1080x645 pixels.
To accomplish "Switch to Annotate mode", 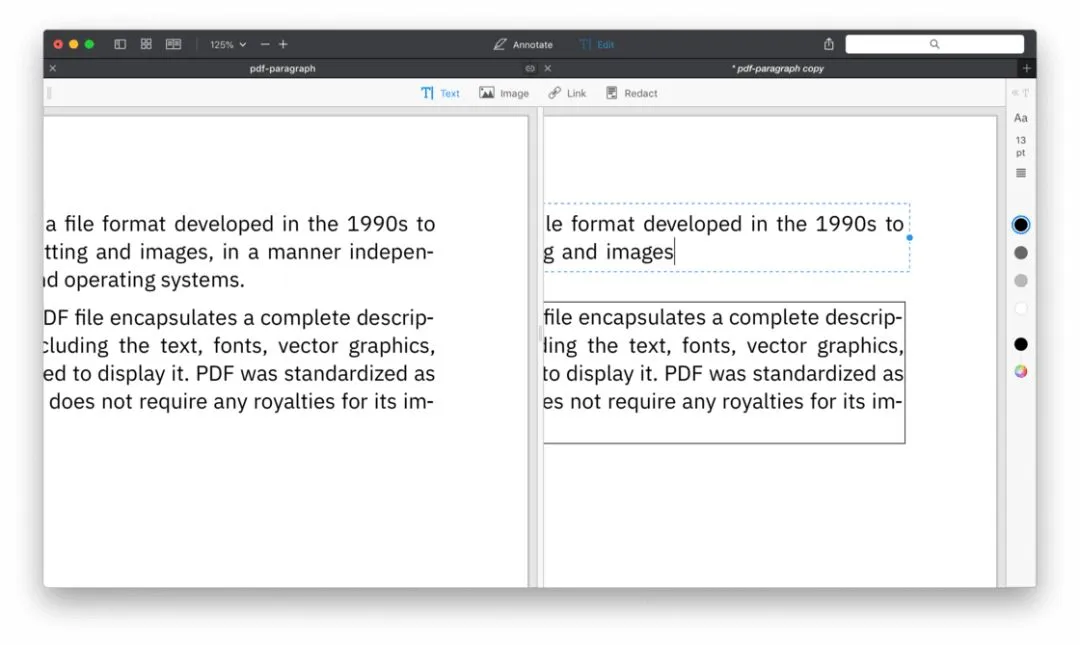I will pos(523,44).
